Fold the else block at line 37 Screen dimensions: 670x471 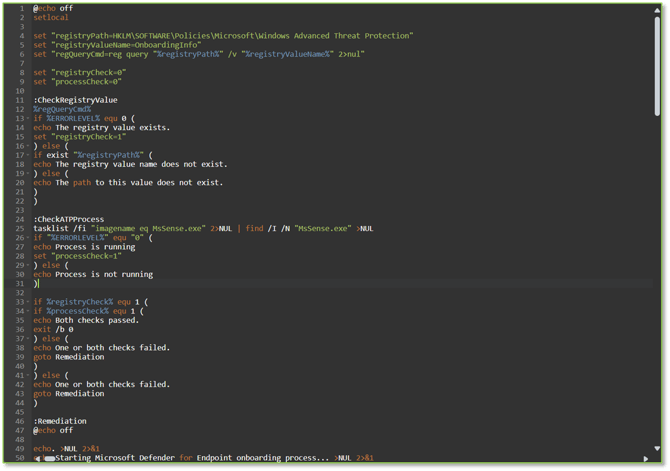[27, 339]
